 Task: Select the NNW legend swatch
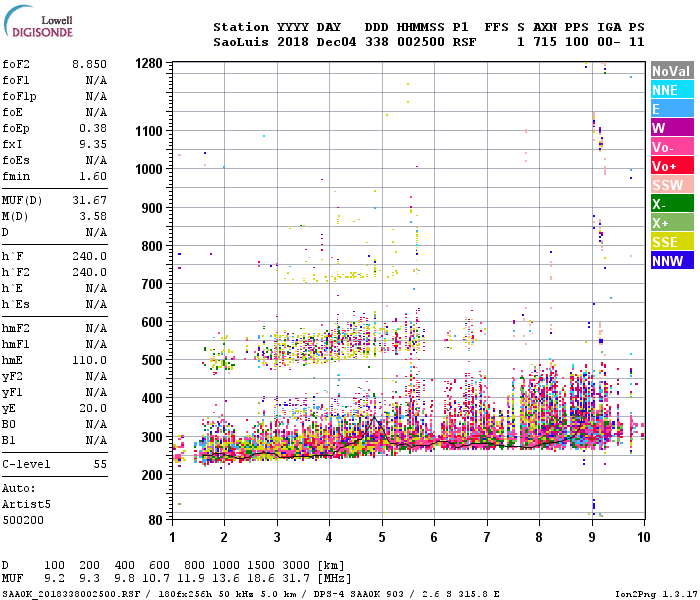[x=672, y=261]
